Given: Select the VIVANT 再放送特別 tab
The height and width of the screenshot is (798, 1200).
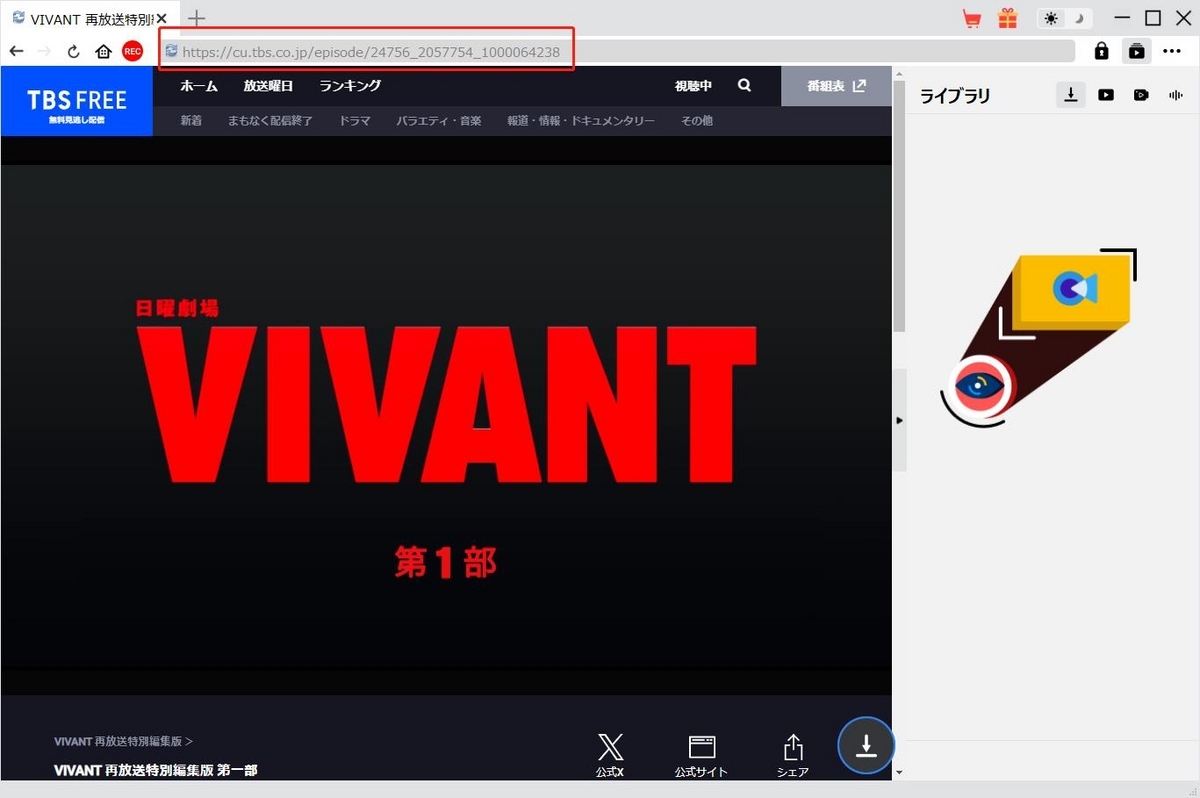Looking at the screenshot, I should tap(90, 18).
